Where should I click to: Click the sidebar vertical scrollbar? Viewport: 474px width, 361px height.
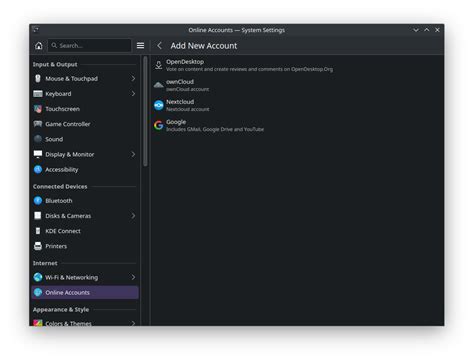[x=145, y=111]
